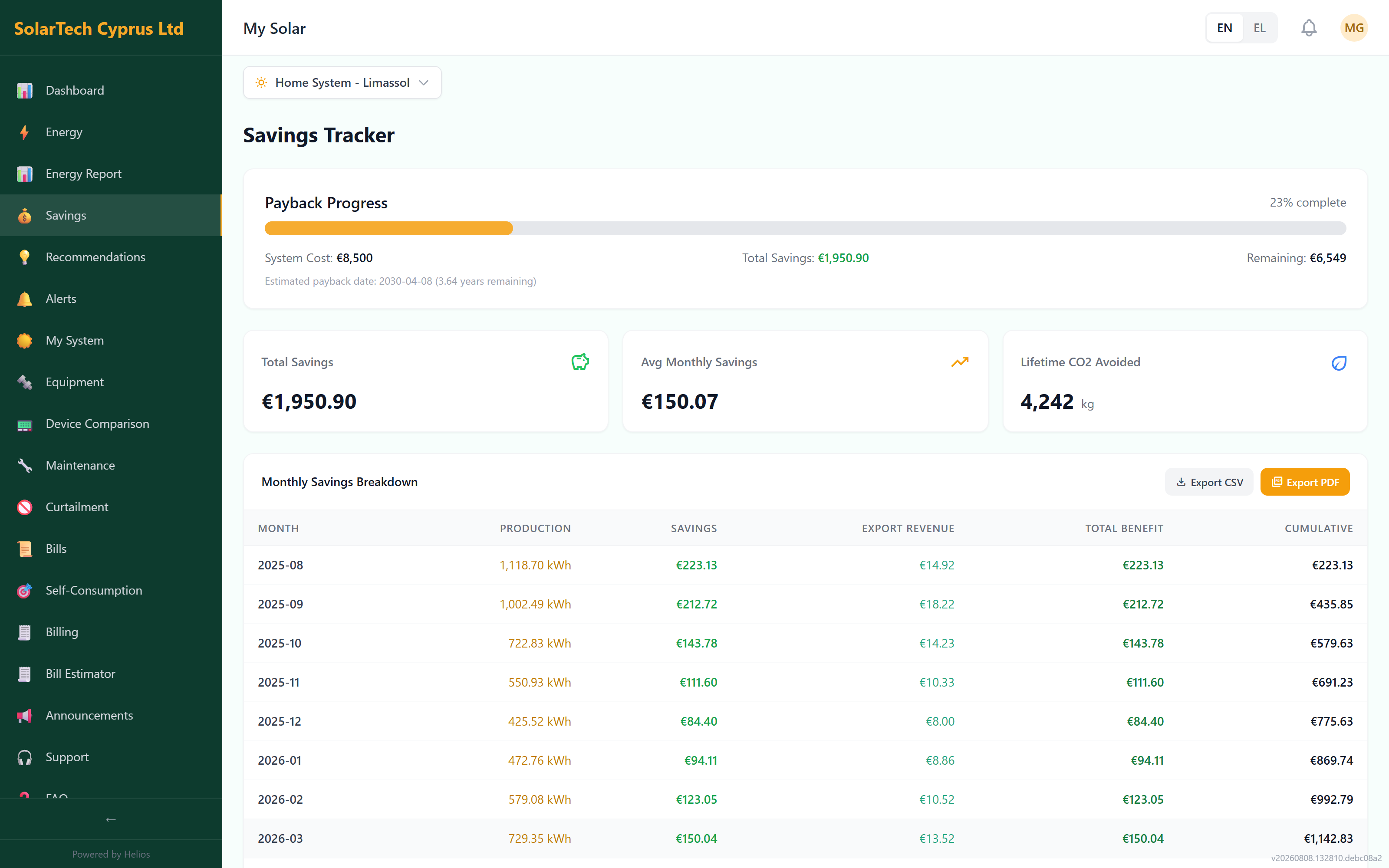Click the estimated payback date text
This screenshot has width=1389, height=868.
pos(400,281)
